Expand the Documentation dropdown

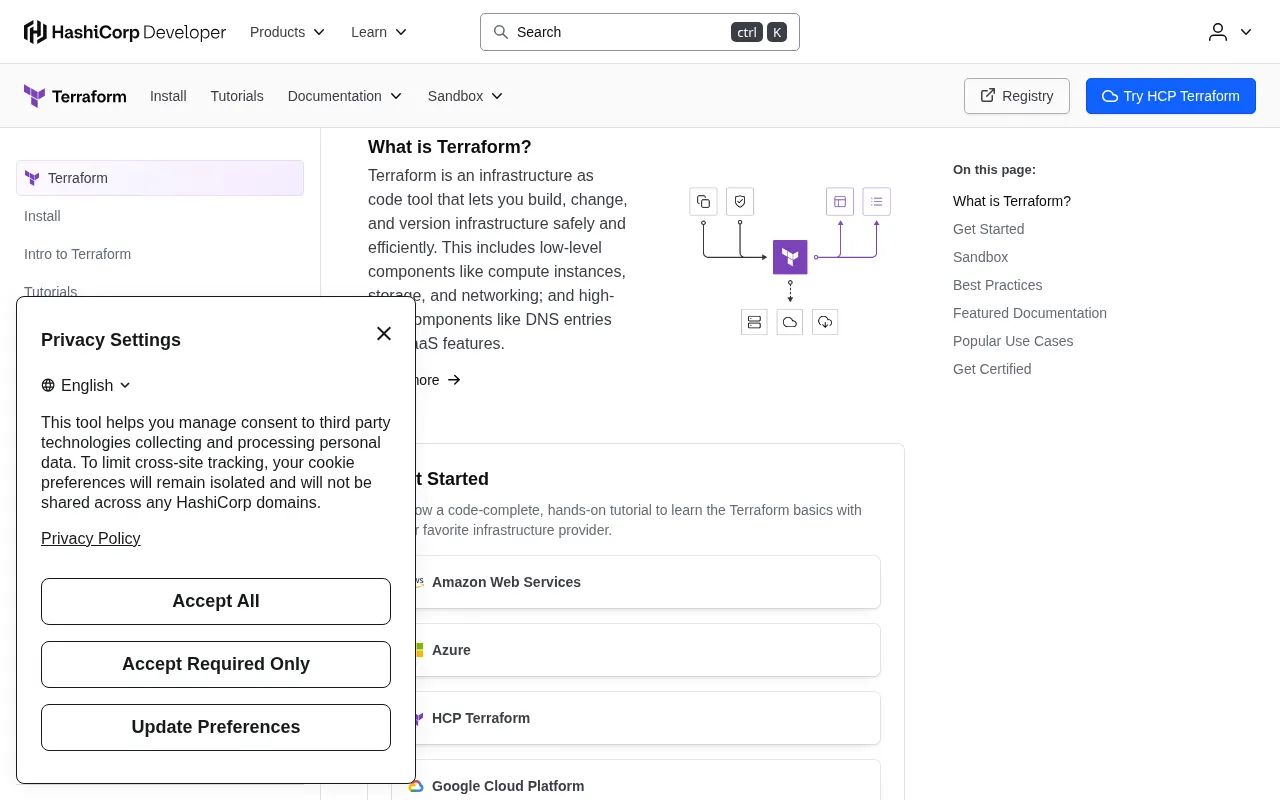coord(345,96)
